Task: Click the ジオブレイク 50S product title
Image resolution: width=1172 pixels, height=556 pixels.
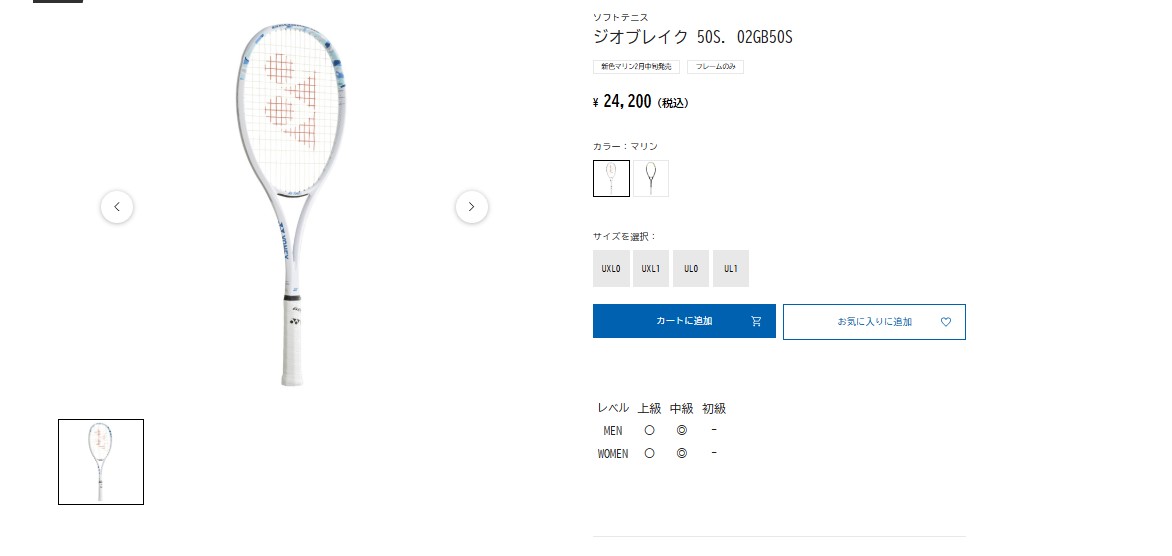Action: click(x=693, y=37)
